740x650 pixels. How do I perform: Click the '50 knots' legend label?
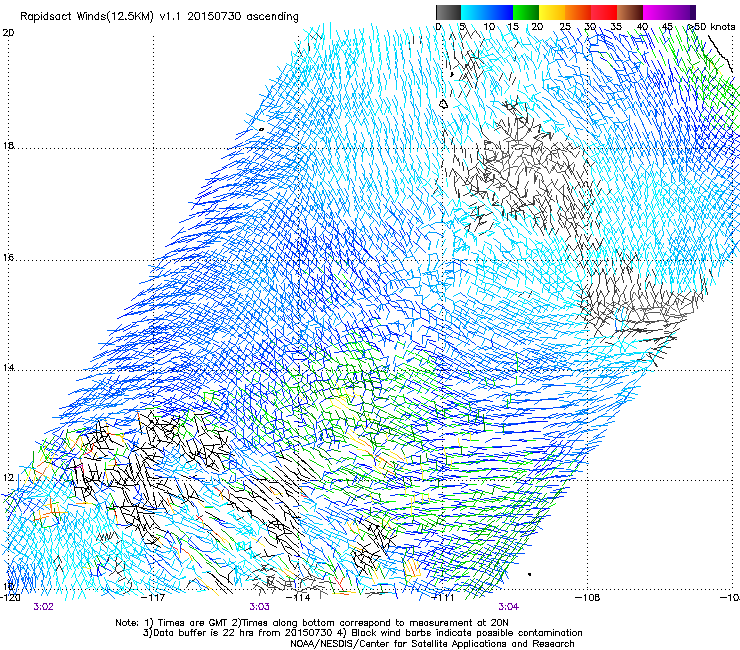[x=714, y=27]
